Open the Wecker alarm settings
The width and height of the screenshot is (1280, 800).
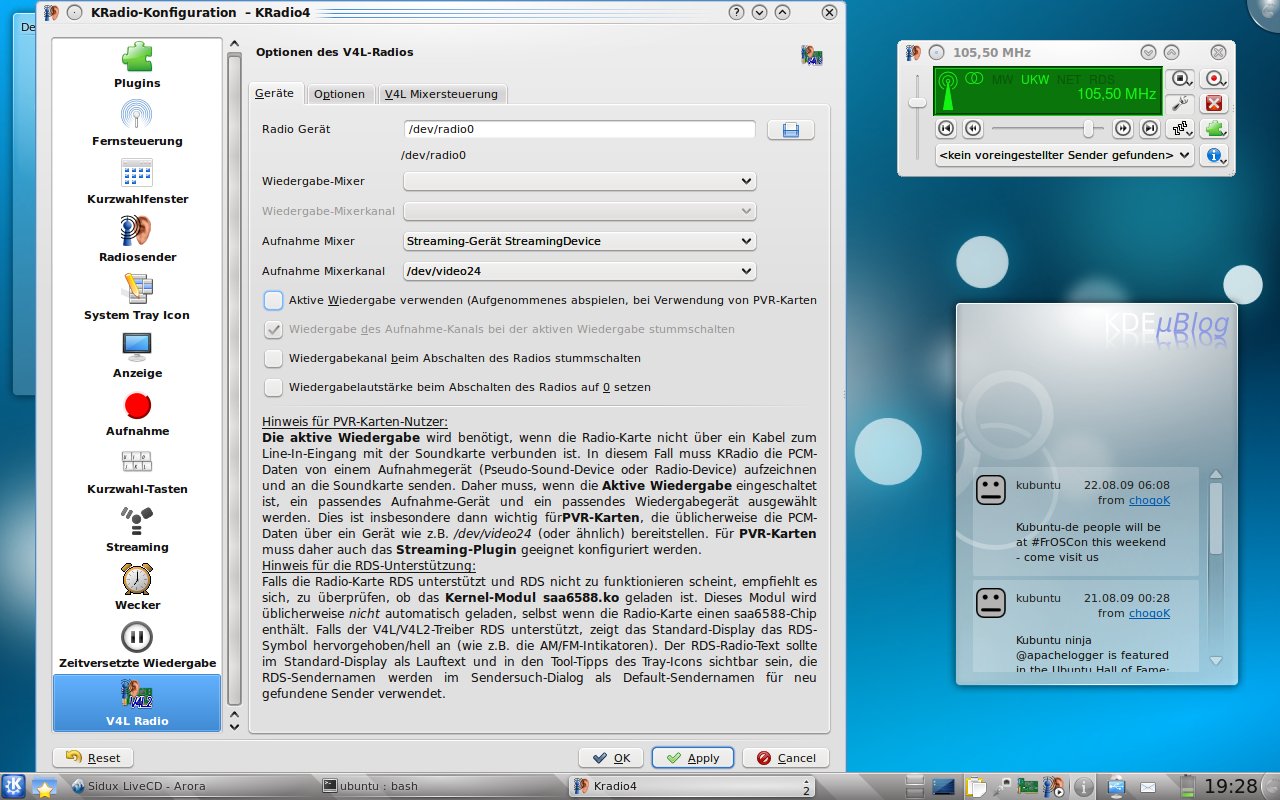137,588
